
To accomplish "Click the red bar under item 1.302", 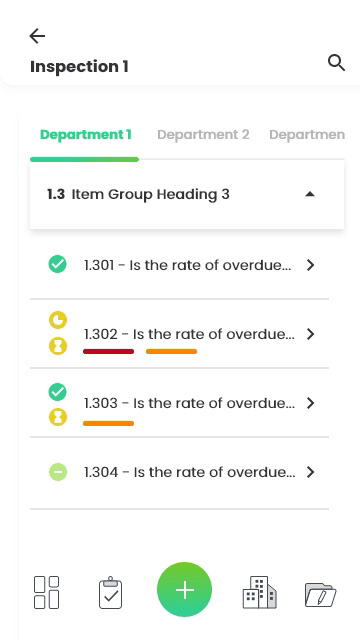I will [x=109, y=351].
